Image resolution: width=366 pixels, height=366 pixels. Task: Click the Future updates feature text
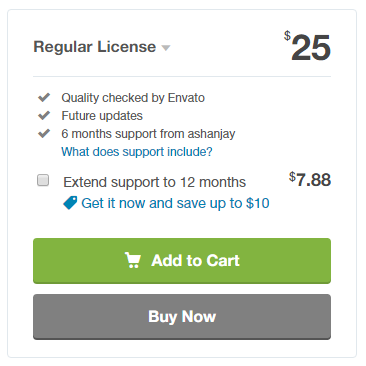pyautogui.click(x=102, y=116)
